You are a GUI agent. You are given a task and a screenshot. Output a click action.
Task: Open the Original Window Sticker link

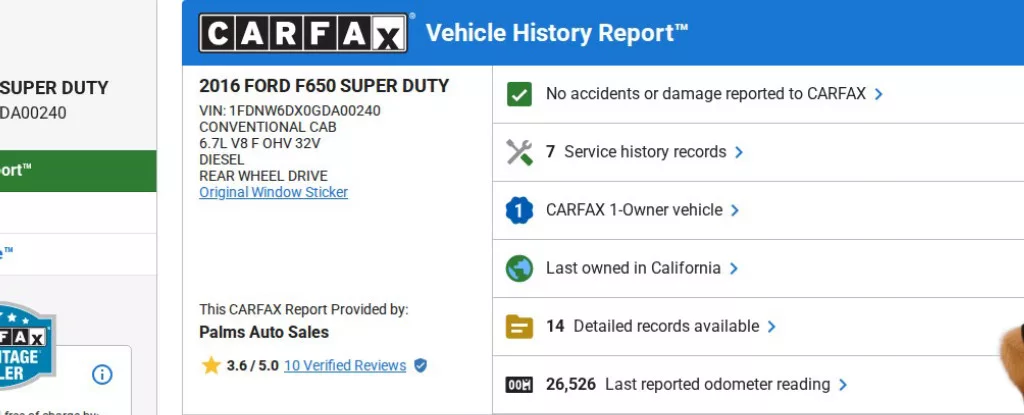273,192
